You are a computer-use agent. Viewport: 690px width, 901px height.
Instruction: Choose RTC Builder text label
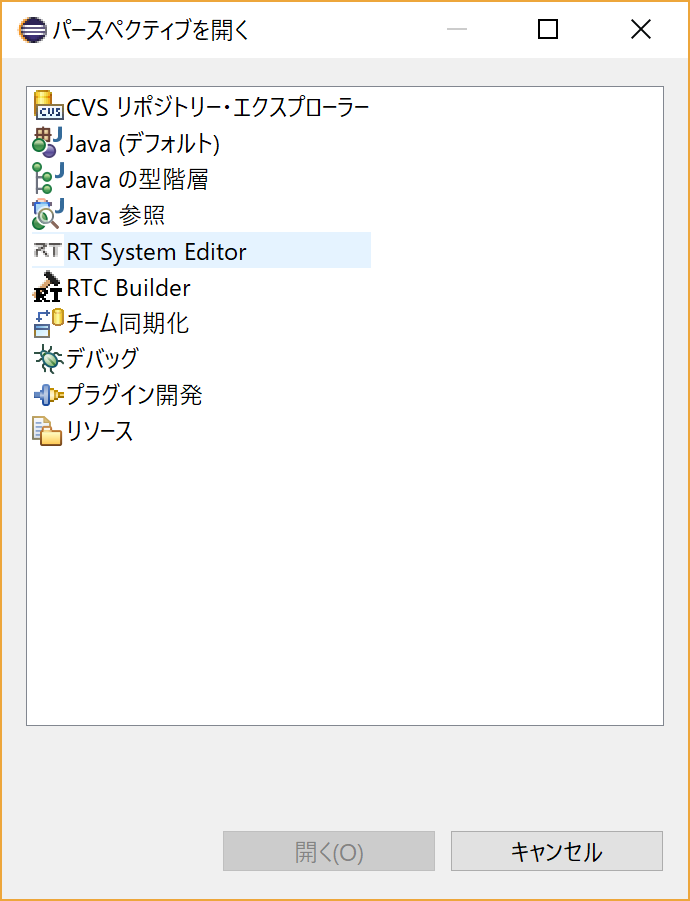point(128,287)
